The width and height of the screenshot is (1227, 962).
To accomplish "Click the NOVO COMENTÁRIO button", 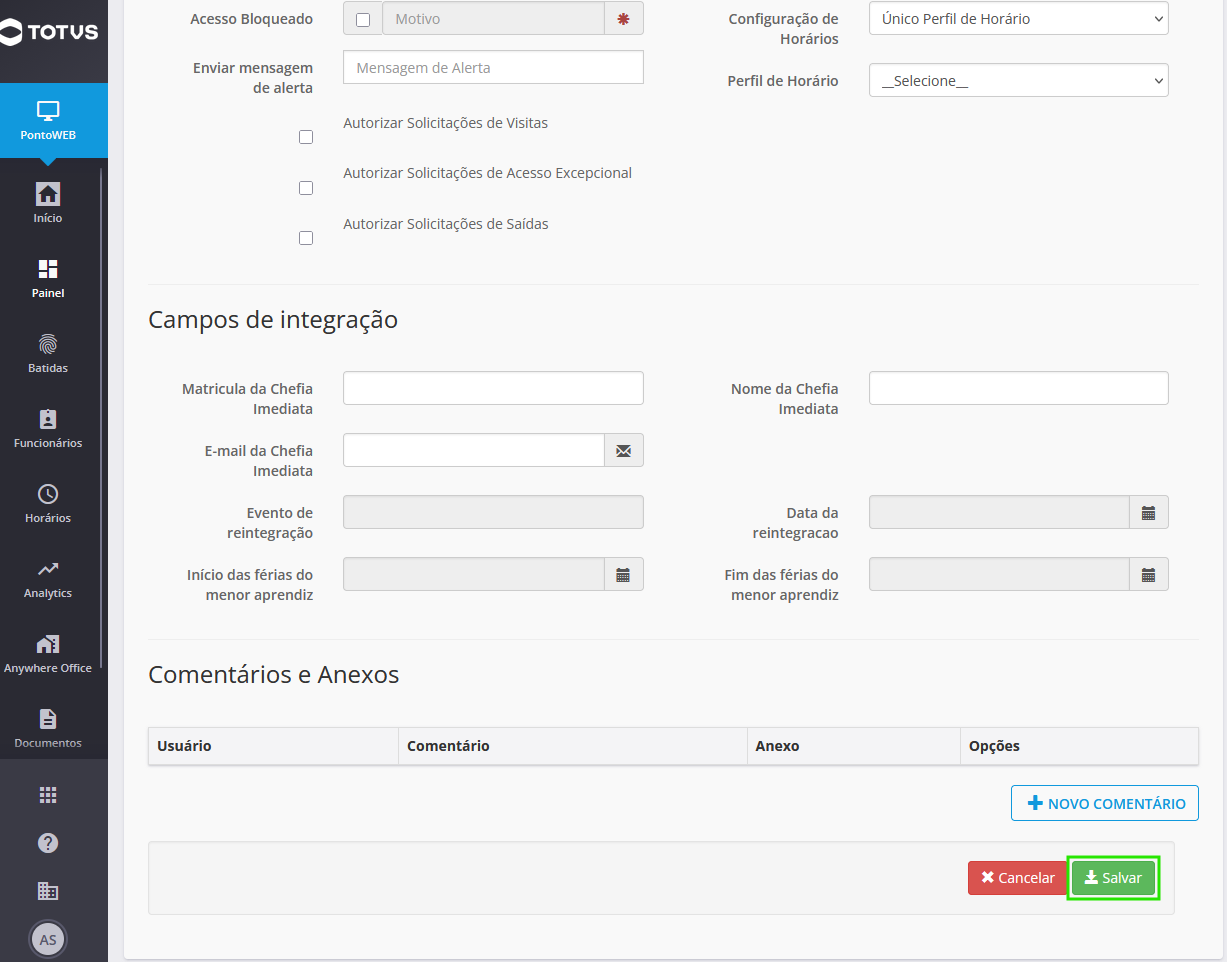I will point(1105,803).
